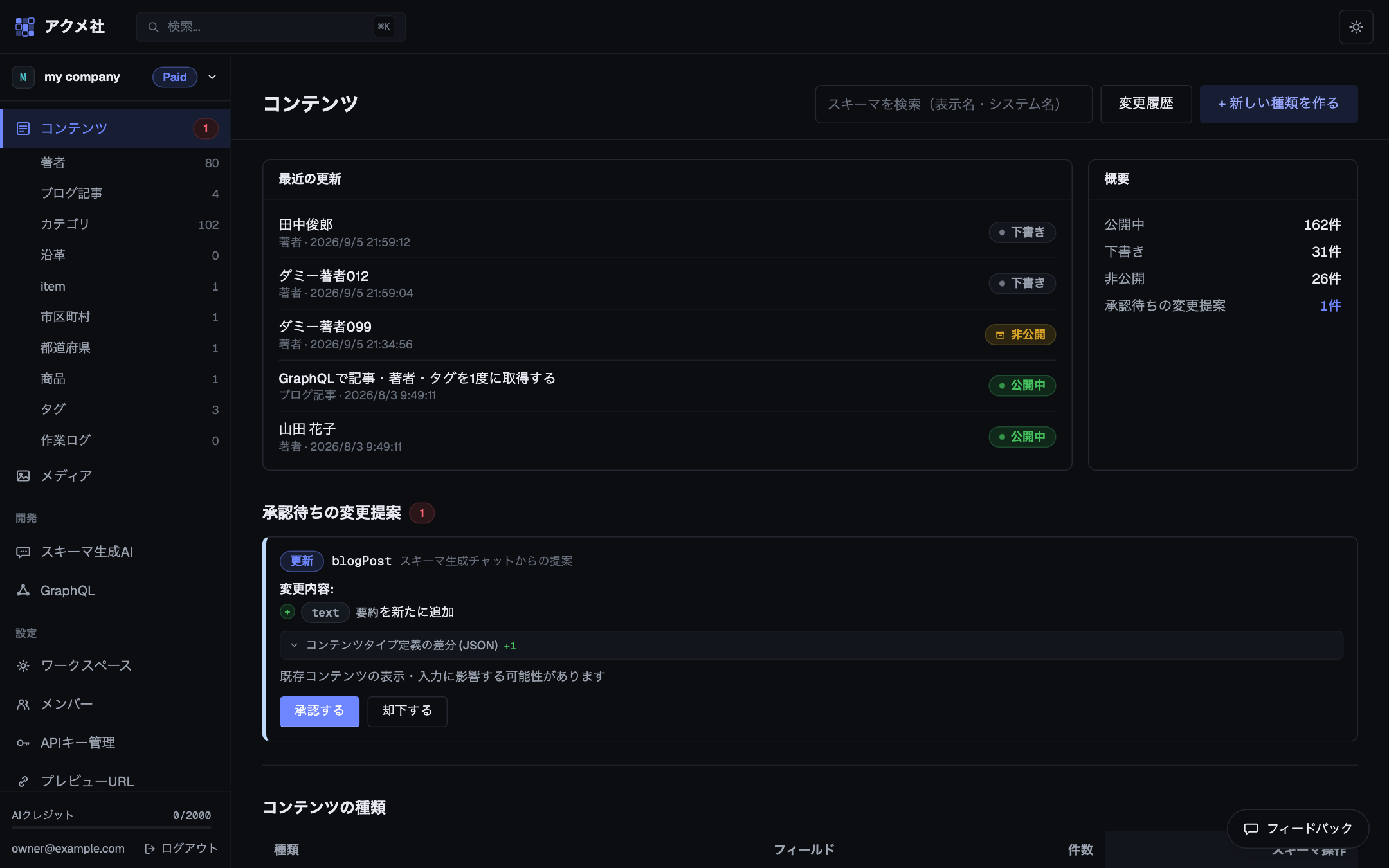Open the APIキー管理 key icon
This screenshot has height=868, width=1389.
(23, 743)
